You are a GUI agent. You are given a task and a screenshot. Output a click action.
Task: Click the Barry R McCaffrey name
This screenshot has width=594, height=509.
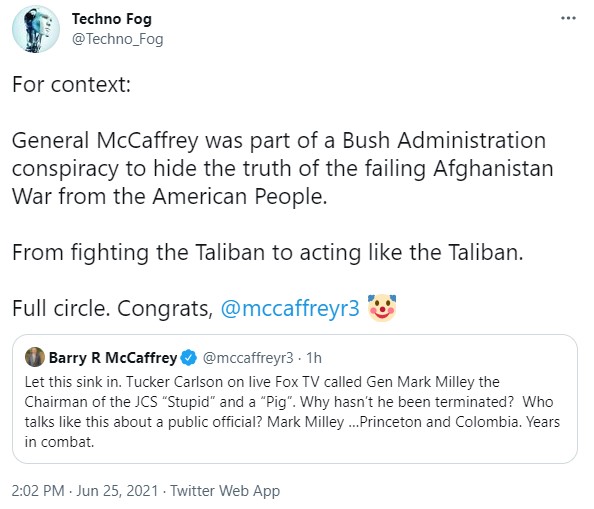(113, 358)
